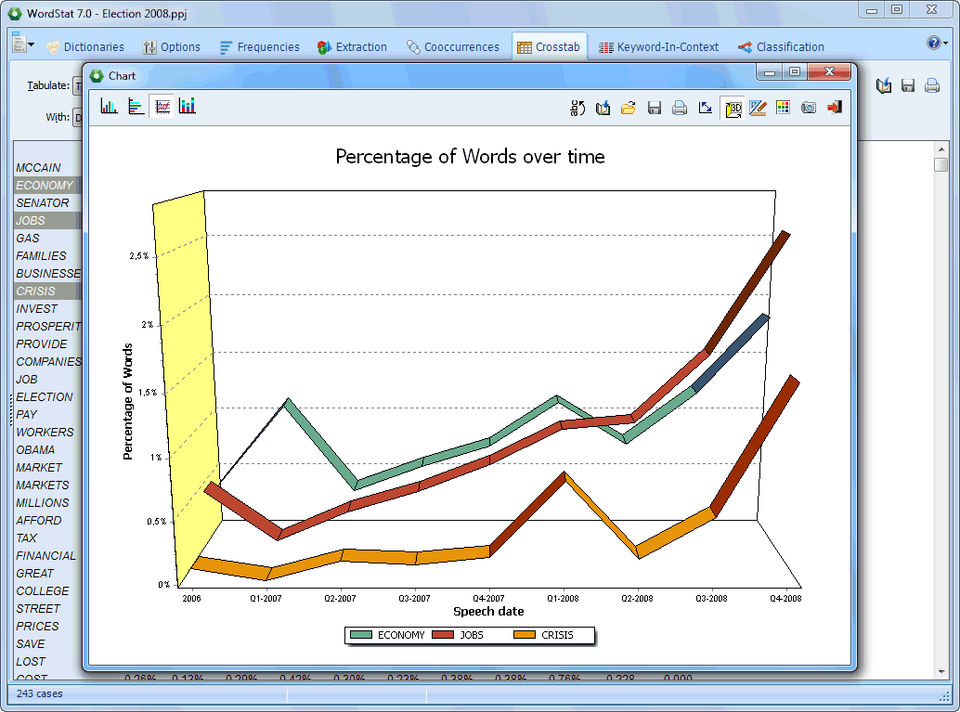Click the main window print icon
Screen dimensions: 960x712
pyautogui.click(x=932, y=86)
